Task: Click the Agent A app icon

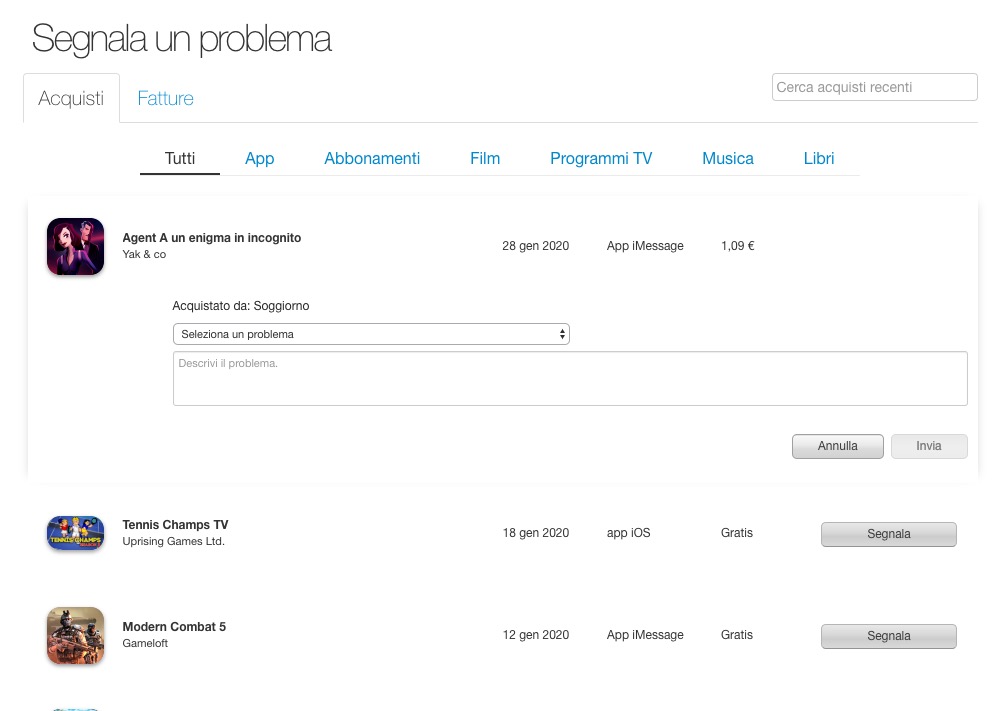Action: 75,246
